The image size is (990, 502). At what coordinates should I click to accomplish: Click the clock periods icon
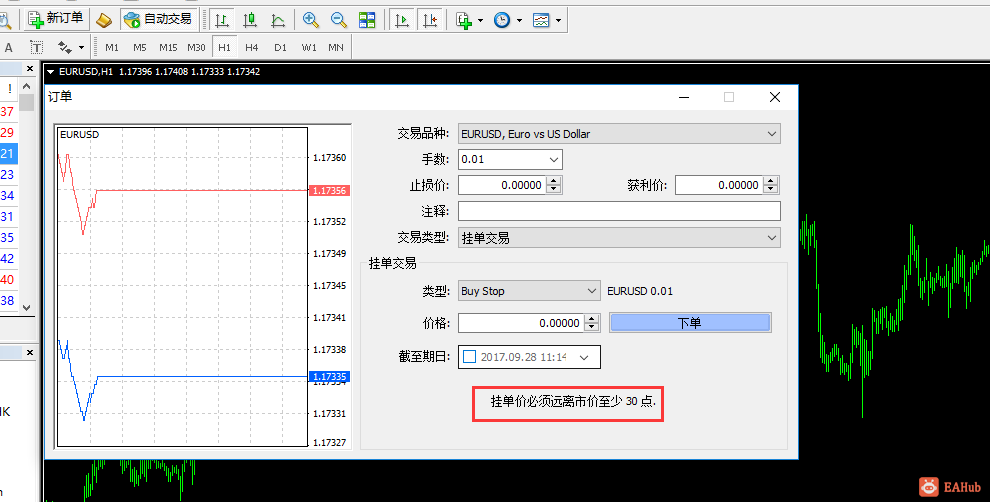pyautogui.click(x=502, y=20)
